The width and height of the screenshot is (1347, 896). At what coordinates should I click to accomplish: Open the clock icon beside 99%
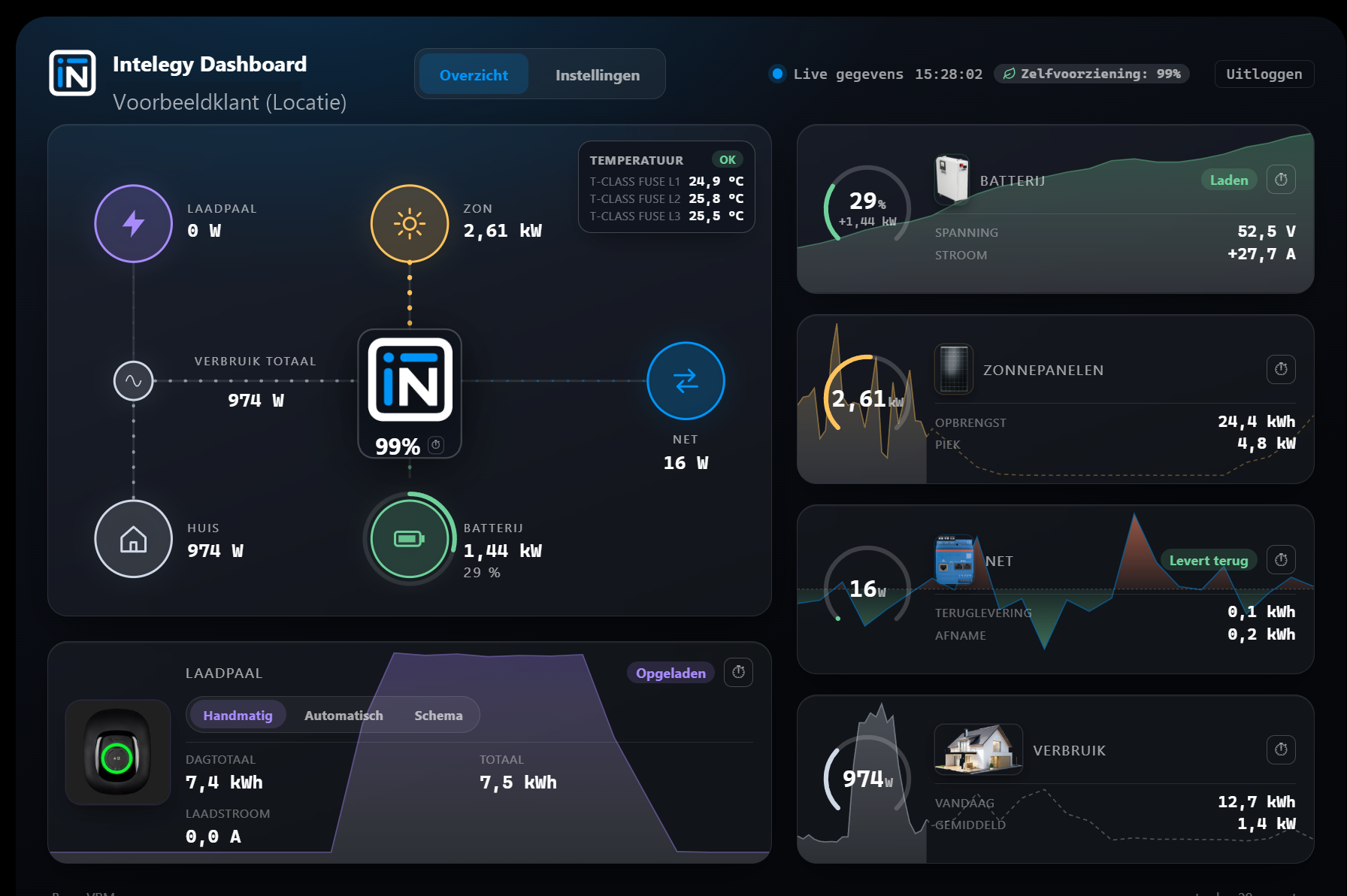click(436, 446)
